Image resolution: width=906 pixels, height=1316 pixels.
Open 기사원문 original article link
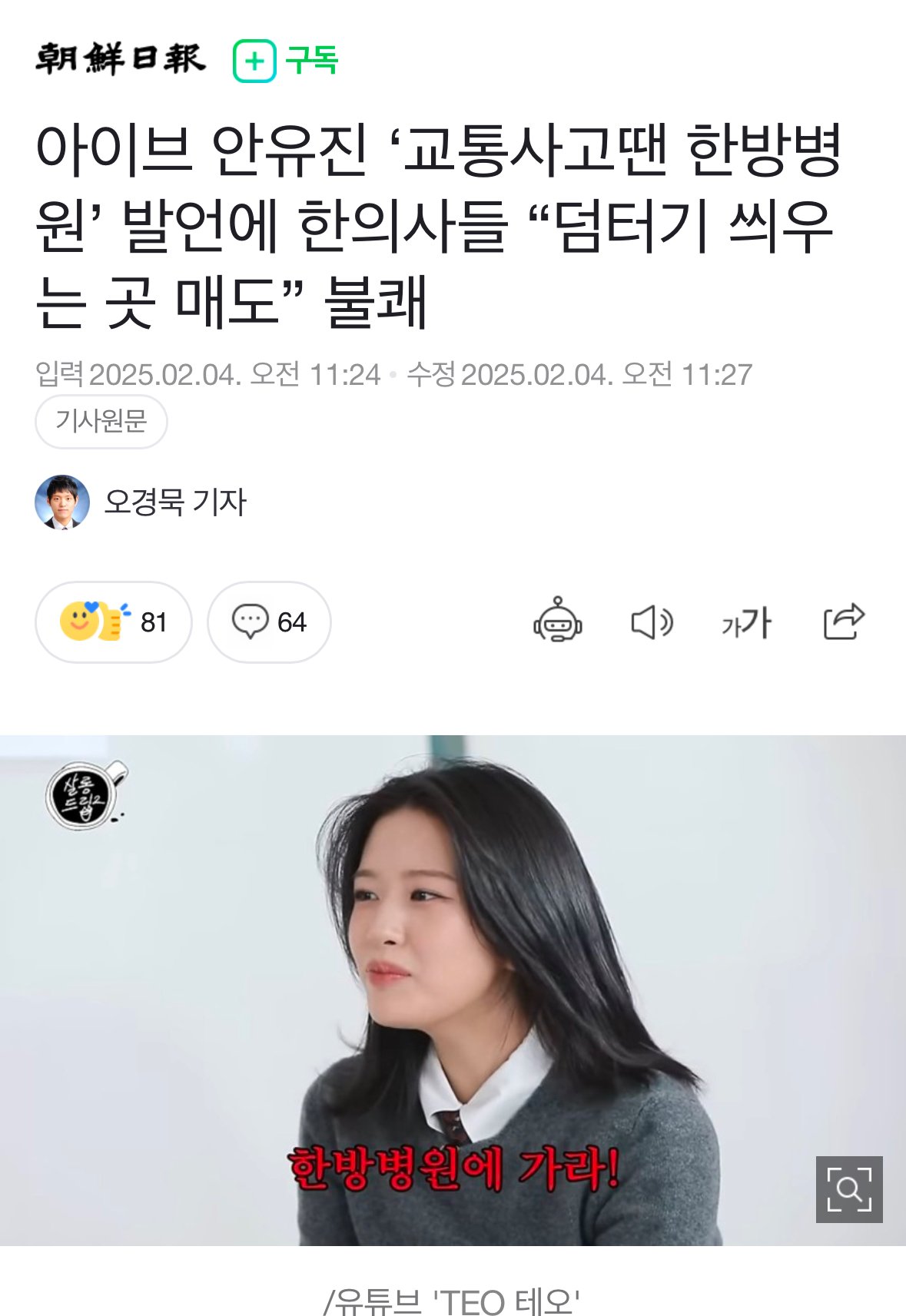point(101,421)
